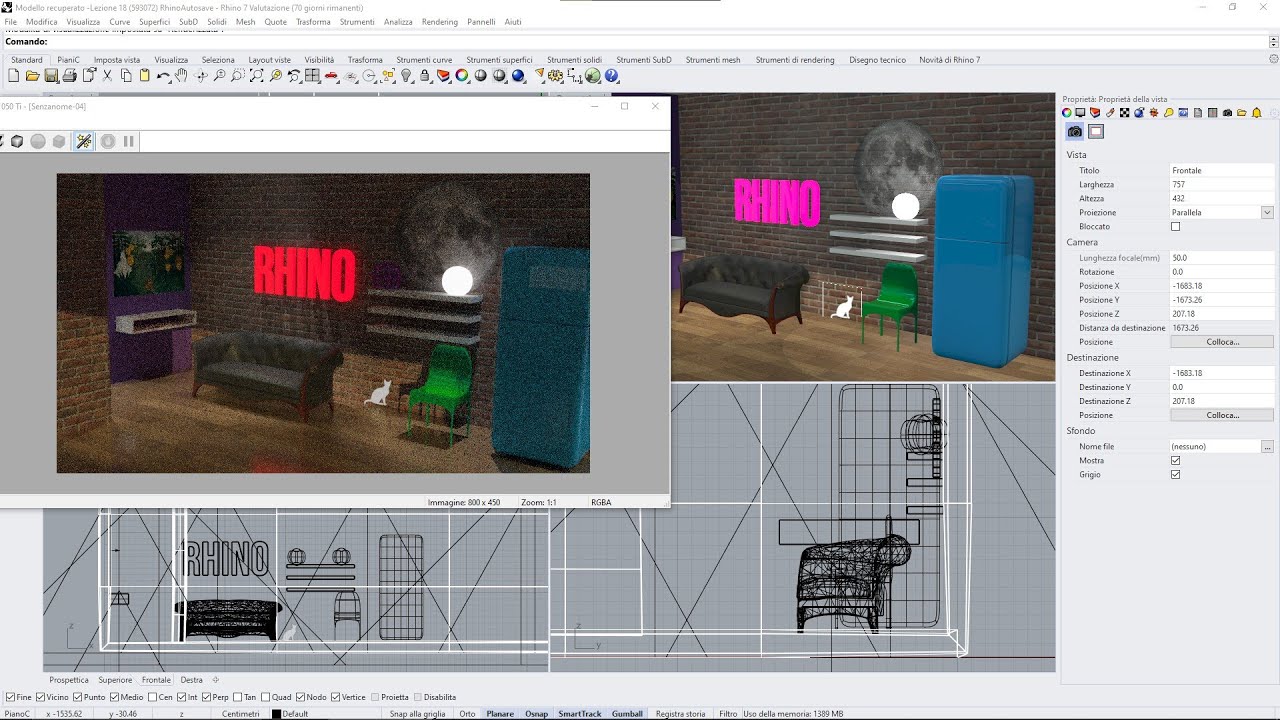
Task: Click Snap alla griglia in status bar
Action: coord(418,714)
